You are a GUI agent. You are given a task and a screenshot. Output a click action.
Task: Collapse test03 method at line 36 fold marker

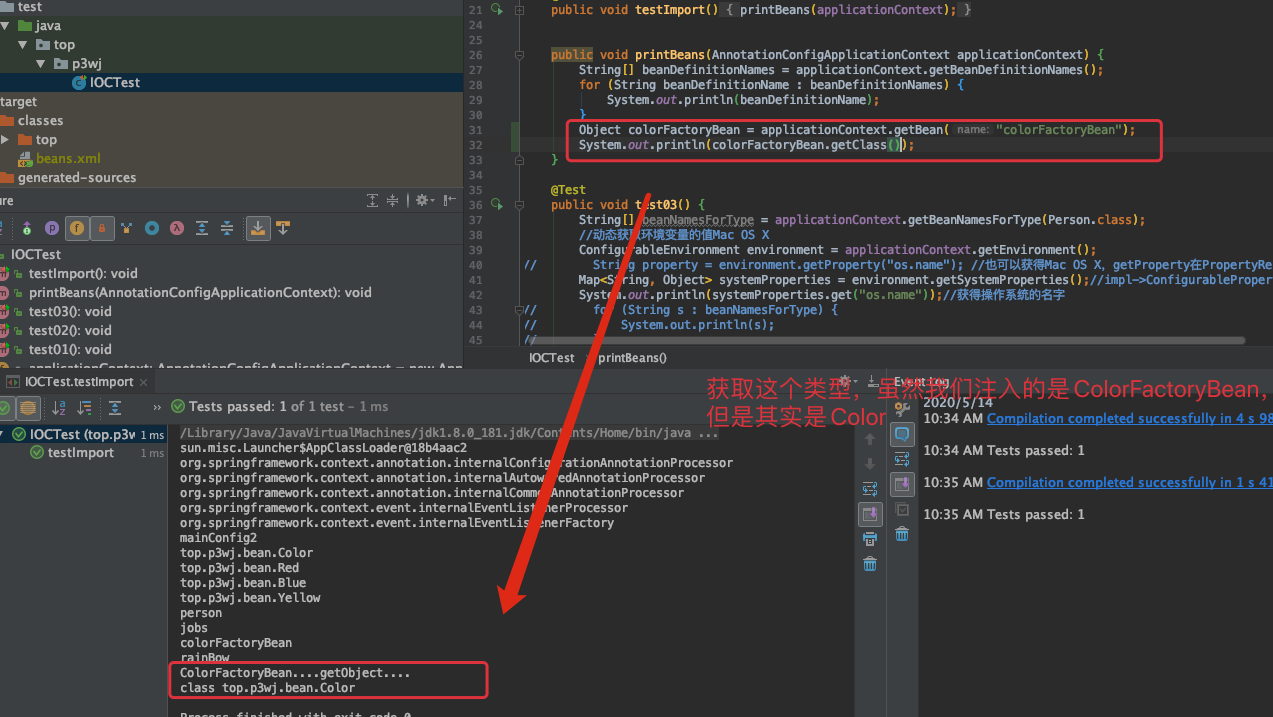(521, 205)
